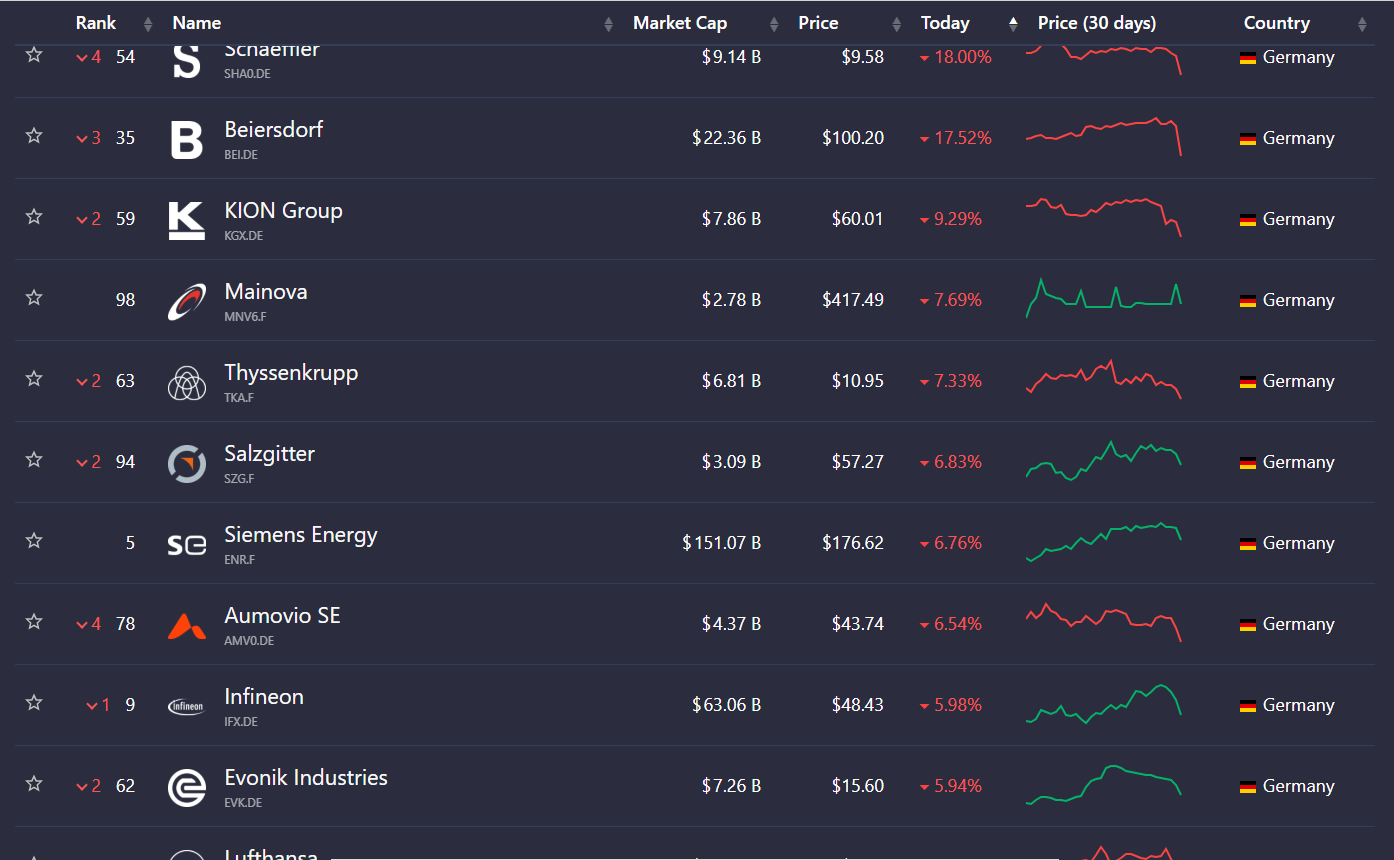This screenshot has width=1394, height=860.
Task: Click the German flag in Evonik Industries row
Action: [1248, 787]
